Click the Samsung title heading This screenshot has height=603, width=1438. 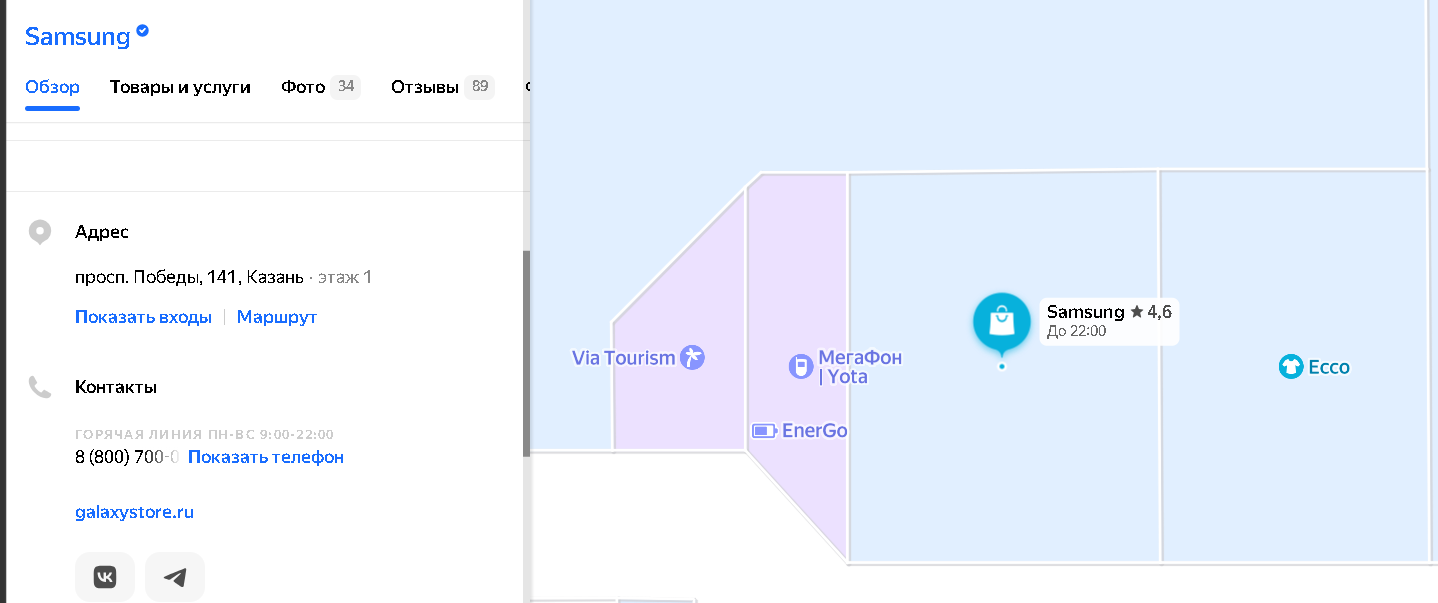[78, 37]
